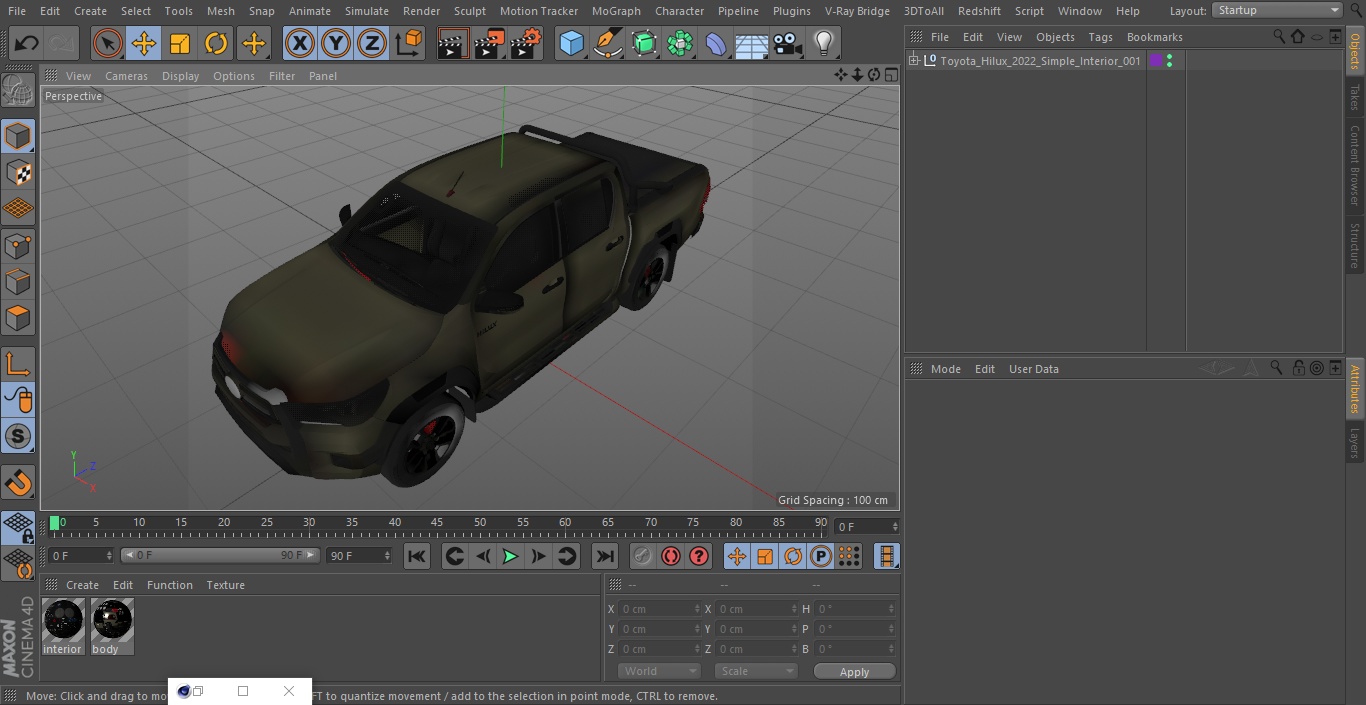Toggle Y axis lock

point(336,43)
